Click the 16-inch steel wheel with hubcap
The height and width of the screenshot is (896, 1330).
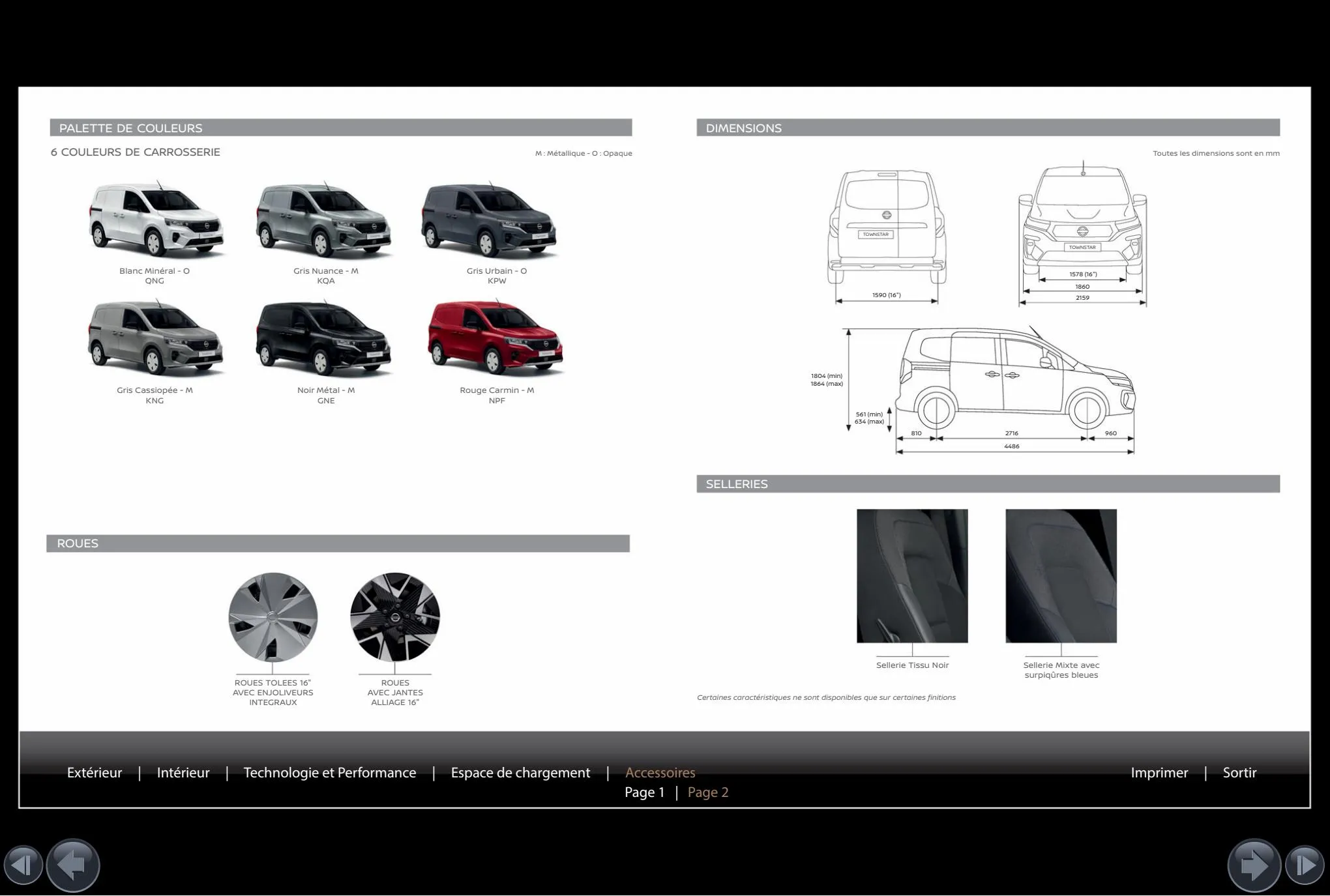273,617
